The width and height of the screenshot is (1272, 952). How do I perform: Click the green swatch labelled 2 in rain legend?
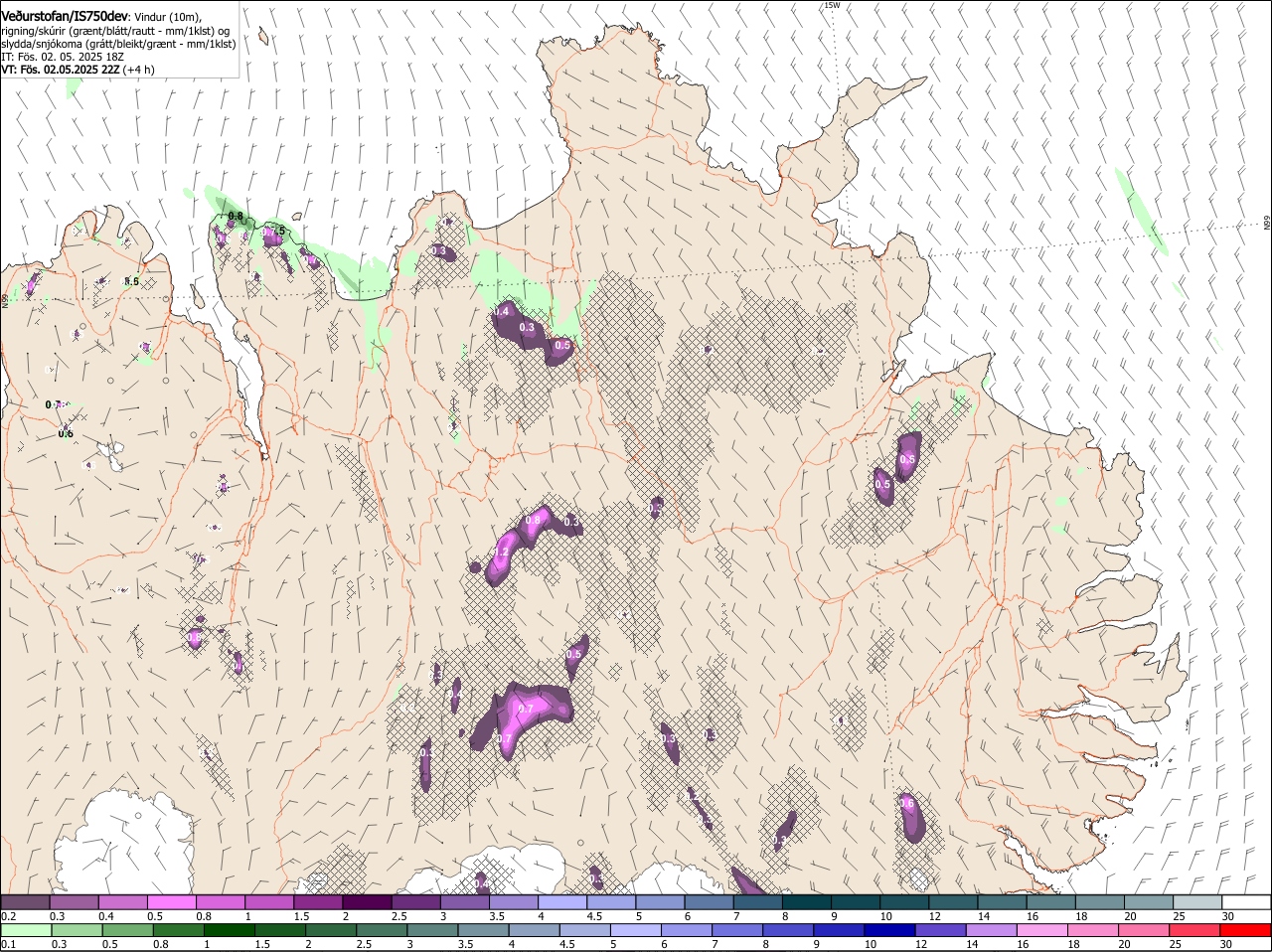pos(331,930)
